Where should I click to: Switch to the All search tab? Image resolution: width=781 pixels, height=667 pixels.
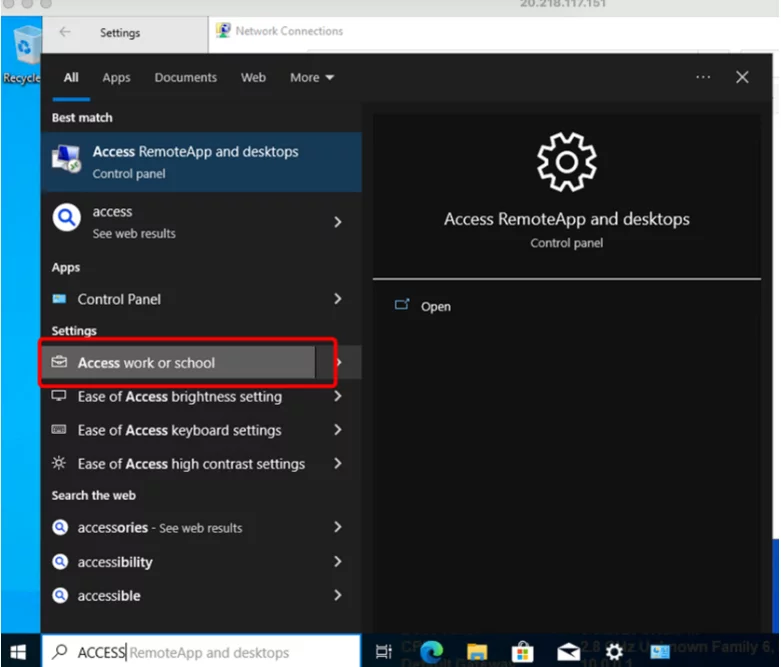click(x=71, y=78)
